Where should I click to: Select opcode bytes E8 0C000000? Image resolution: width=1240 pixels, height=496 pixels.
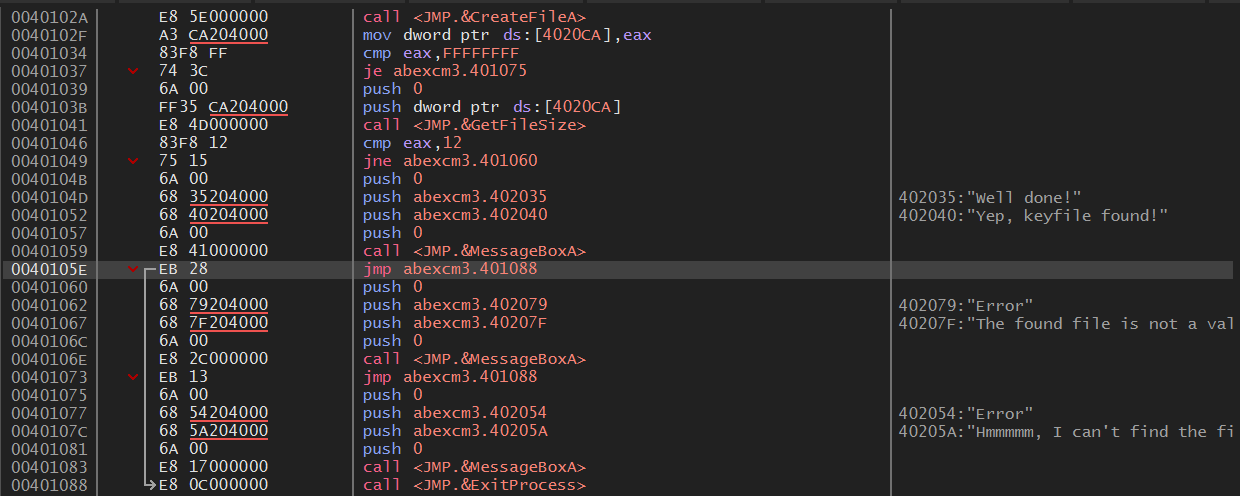coord(213,485)
